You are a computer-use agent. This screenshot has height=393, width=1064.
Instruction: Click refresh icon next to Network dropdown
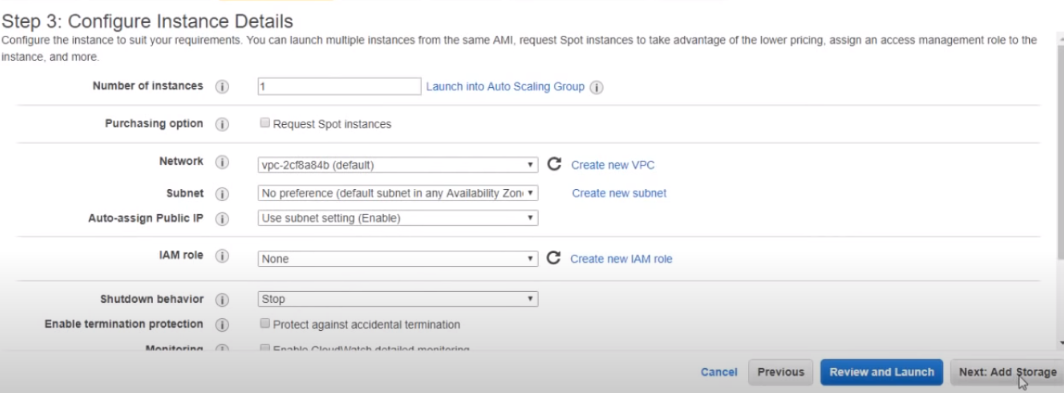(x=554, y=164)
